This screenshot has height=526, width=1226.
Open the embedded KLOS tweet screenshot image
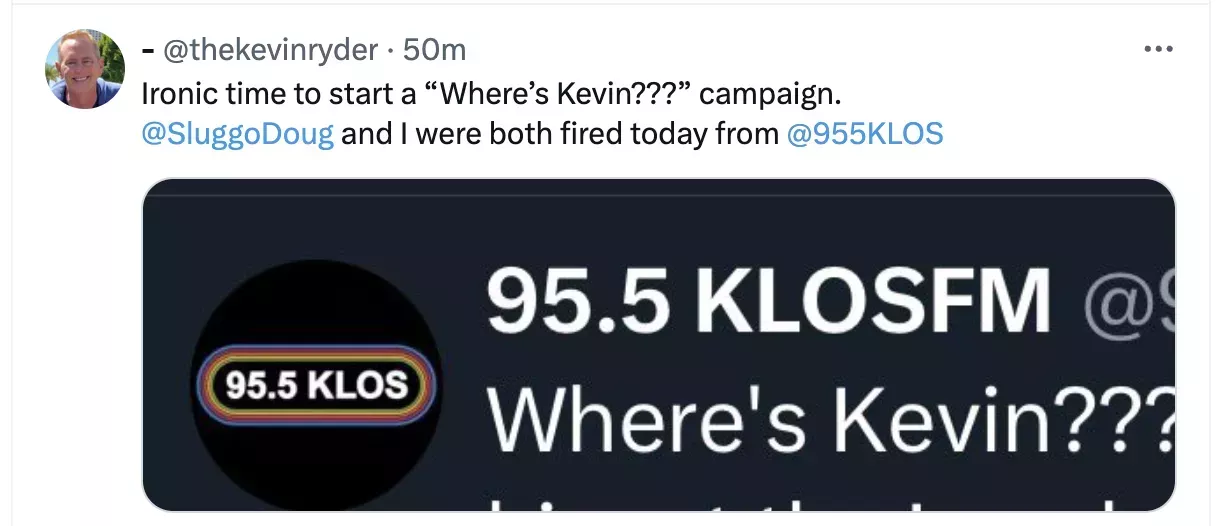tap(659, 345)
